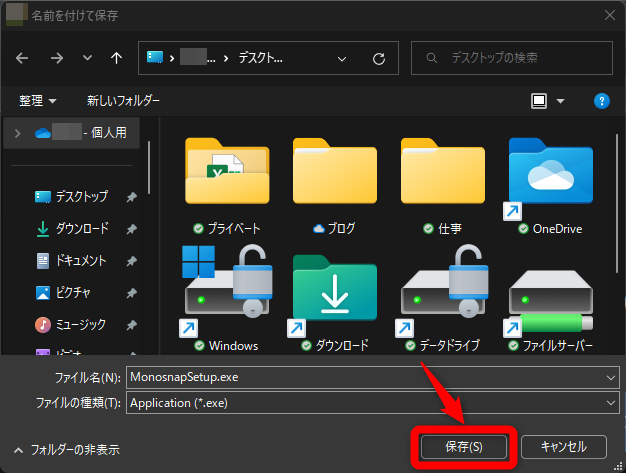626x473 pixels.
Task: Click pin icon next to ピクチャ
Action: click(x=131, y=293)
